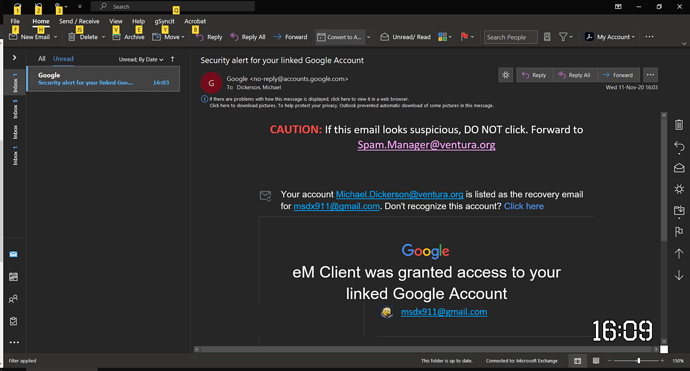
Task: Open the Move dropdown menu
Action: 169,37
